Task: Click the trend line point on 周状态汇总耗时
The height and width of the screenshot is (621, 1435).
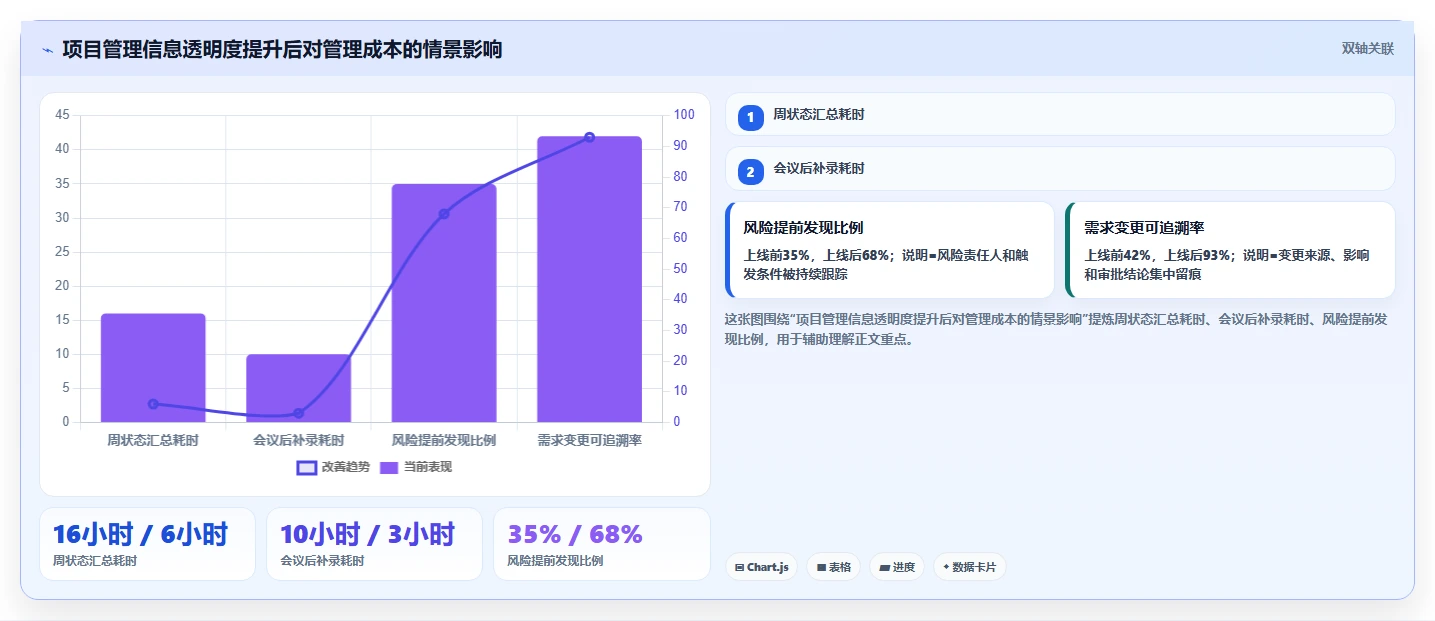Action: click(x=153, y=404)
